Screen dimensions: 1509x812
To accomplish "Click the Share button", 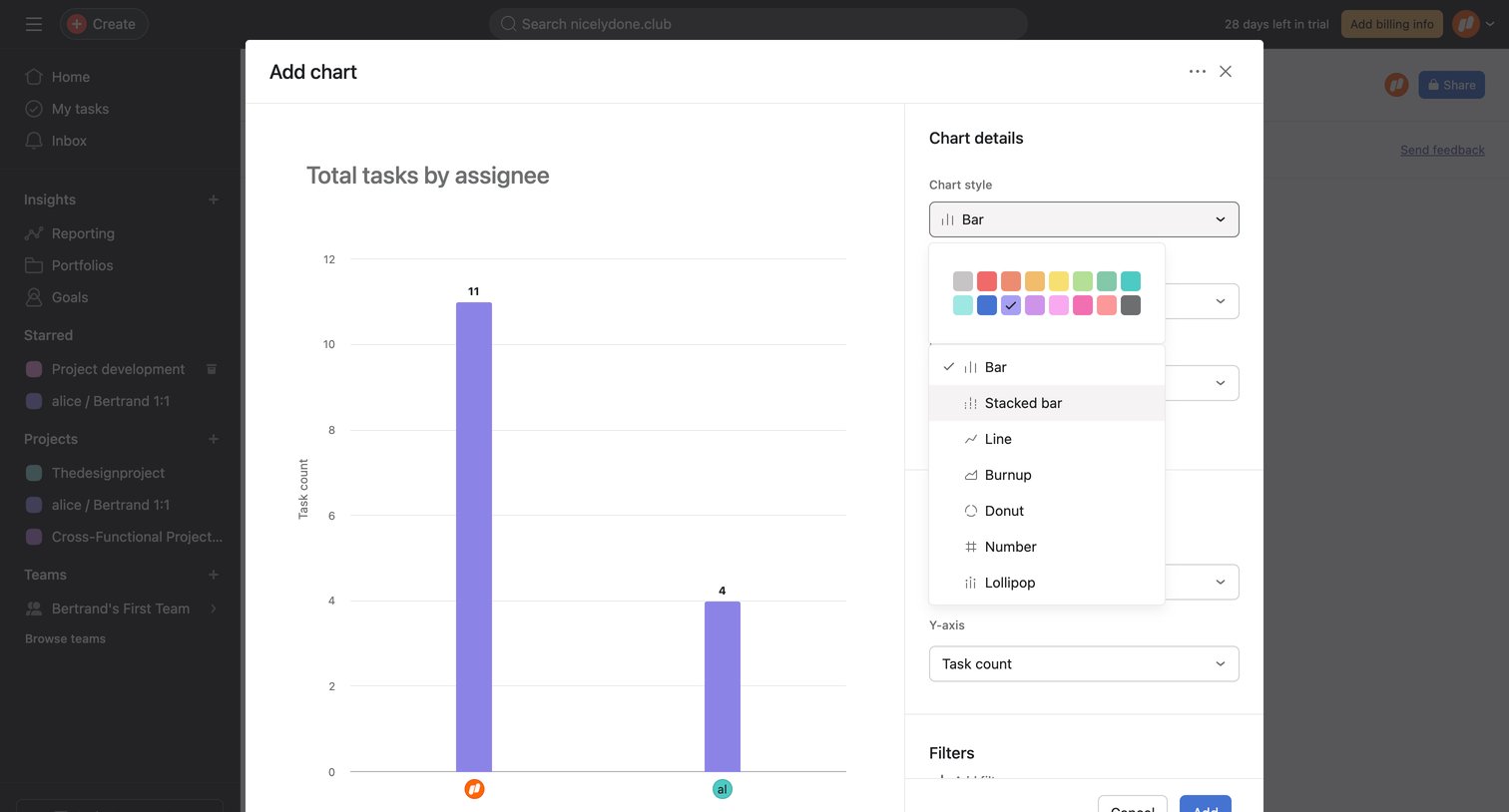I will click(1451, 85).
